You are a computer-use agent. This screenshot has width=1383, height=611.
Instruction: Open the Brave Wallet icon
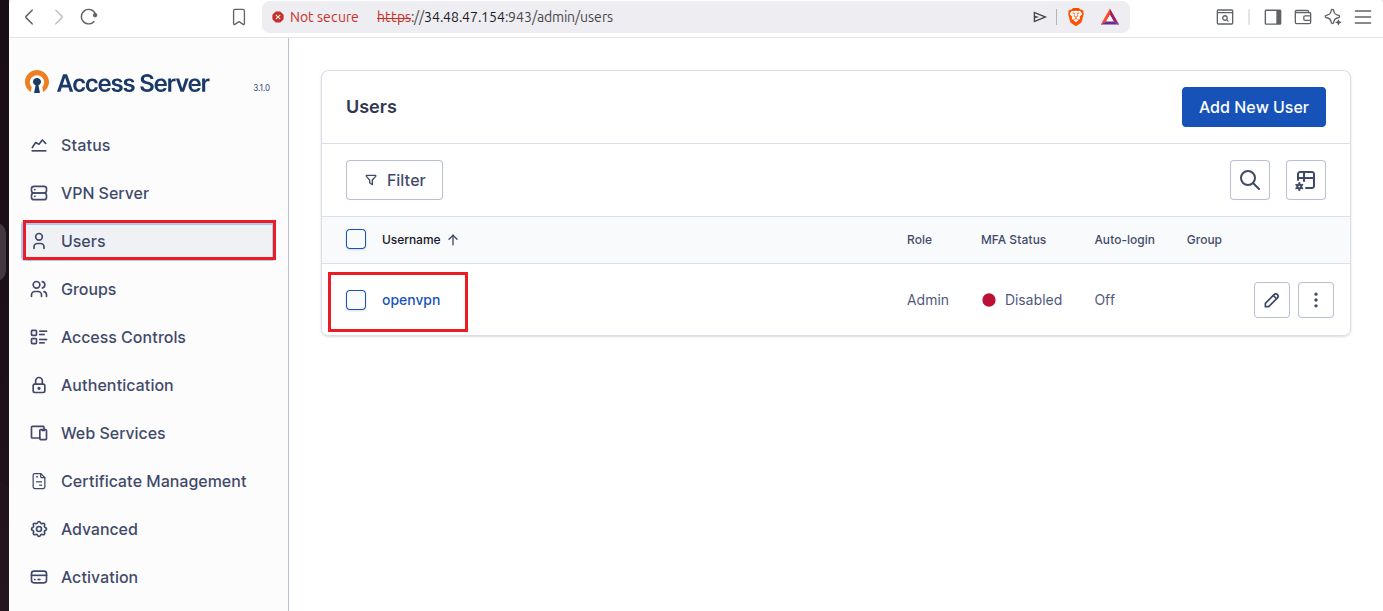point(1302,17)
